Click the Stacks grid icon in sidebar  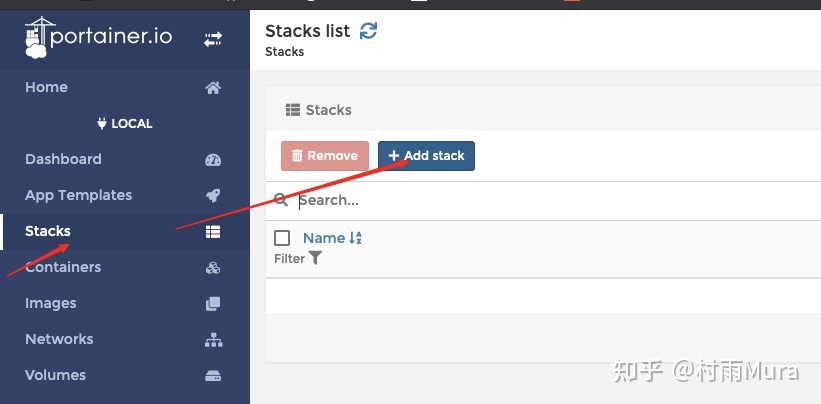point(213,231)
